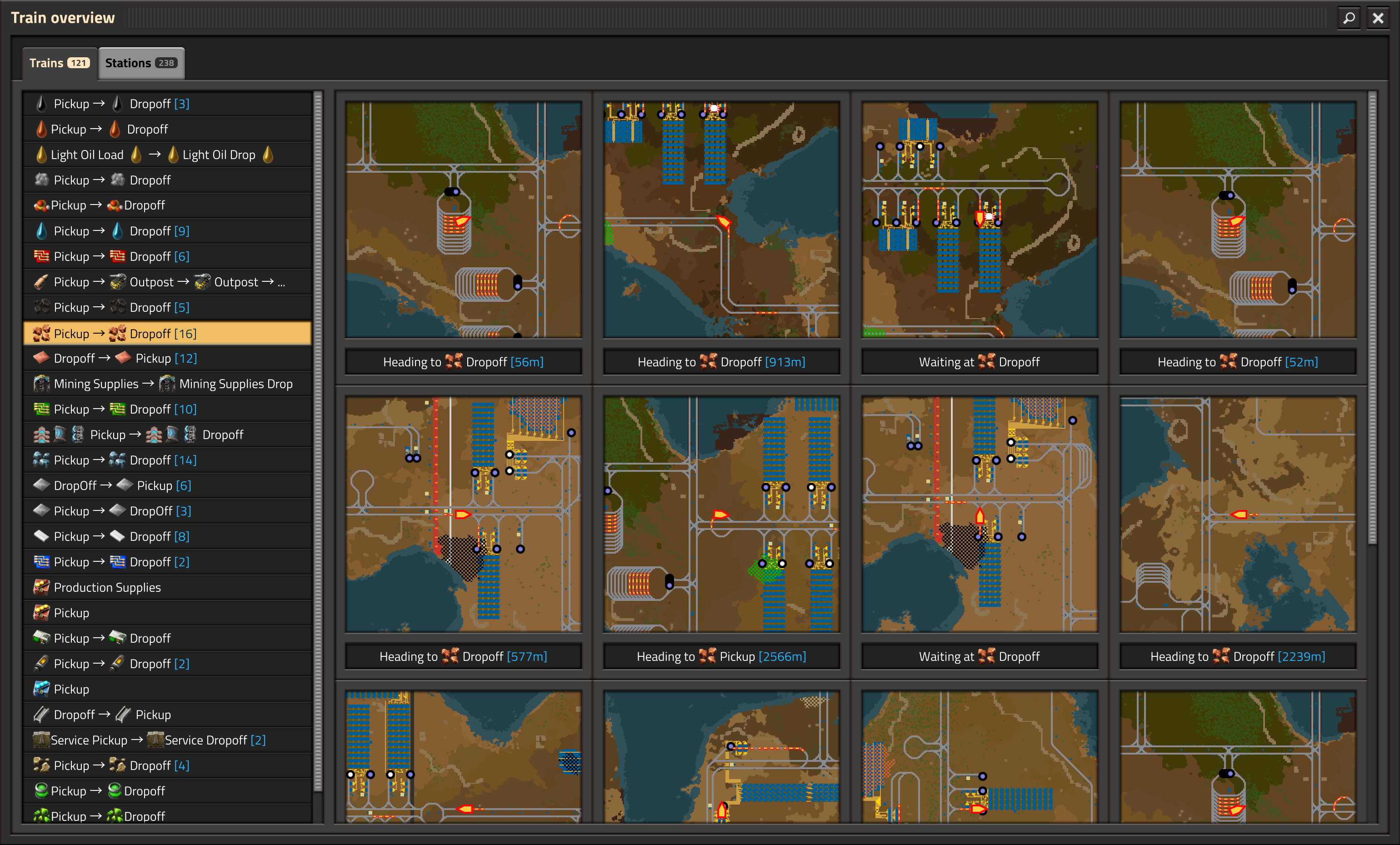Click the chest icon beside the lone Pickup row
The width and height of the screenshot is (1400, 845).
(41, 613)
